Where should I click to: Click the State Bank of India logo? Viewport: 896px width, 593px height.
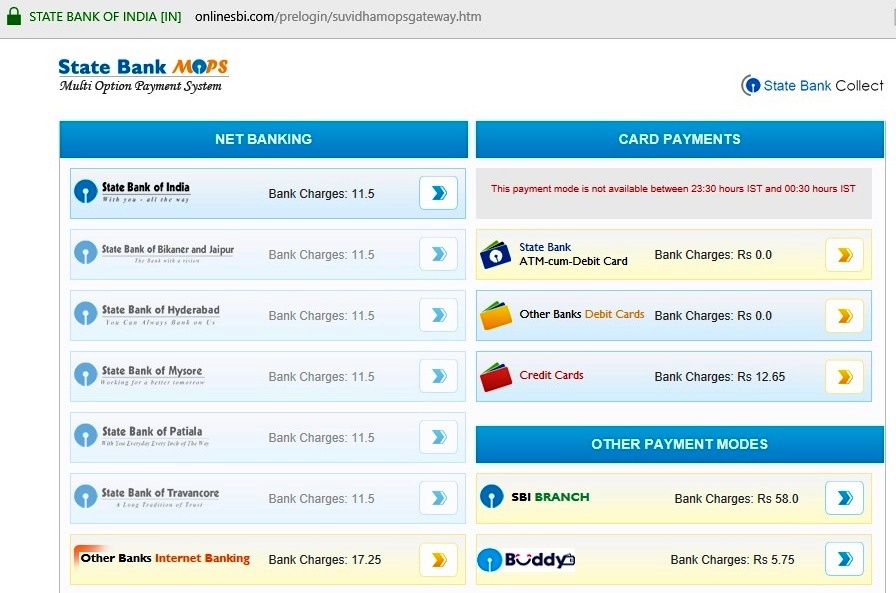point(133,191)
